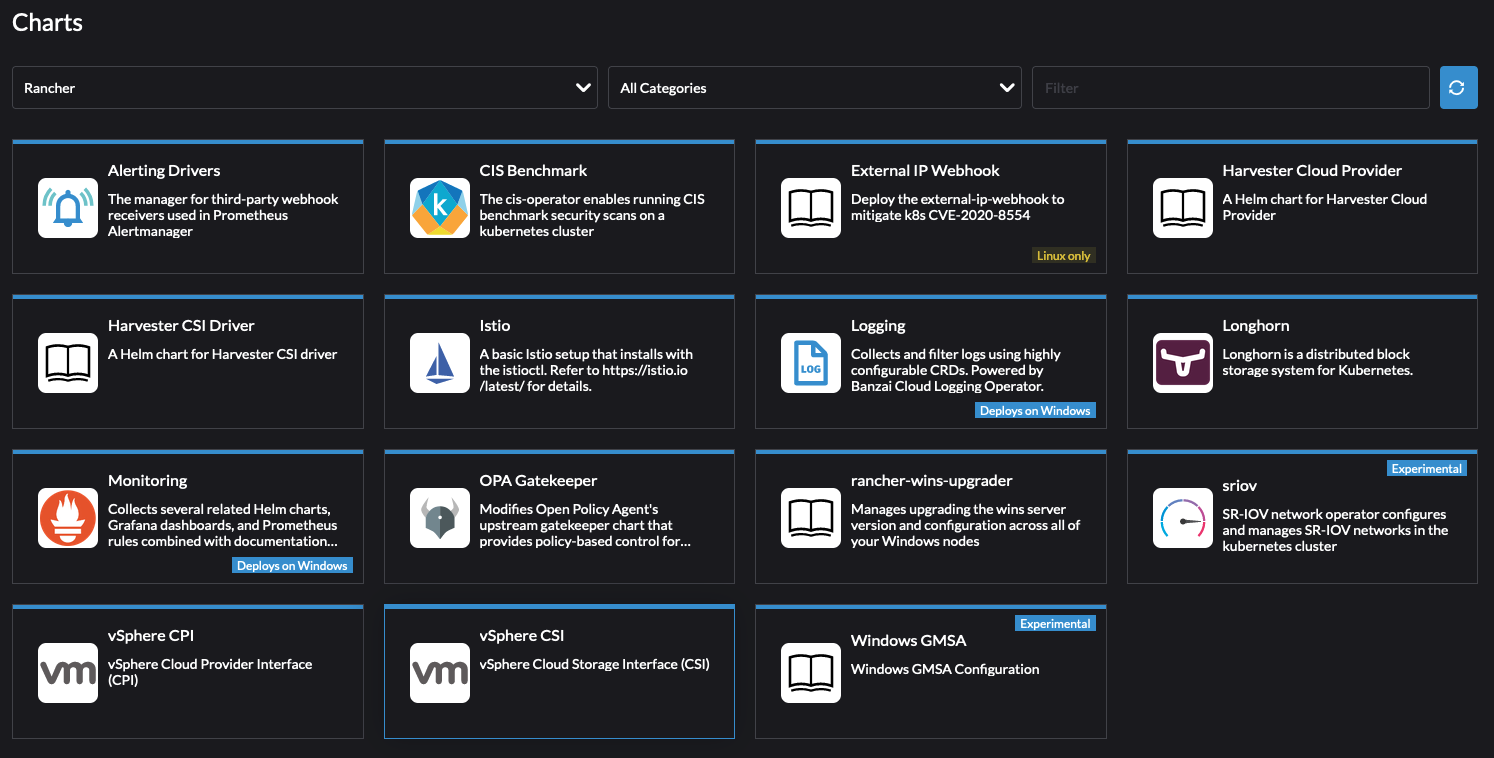Screen dimensions: 1494x758
Task: Click the rancher-wins-upgrader book icon
Action: pyautogui.click(x=811, y=517)
